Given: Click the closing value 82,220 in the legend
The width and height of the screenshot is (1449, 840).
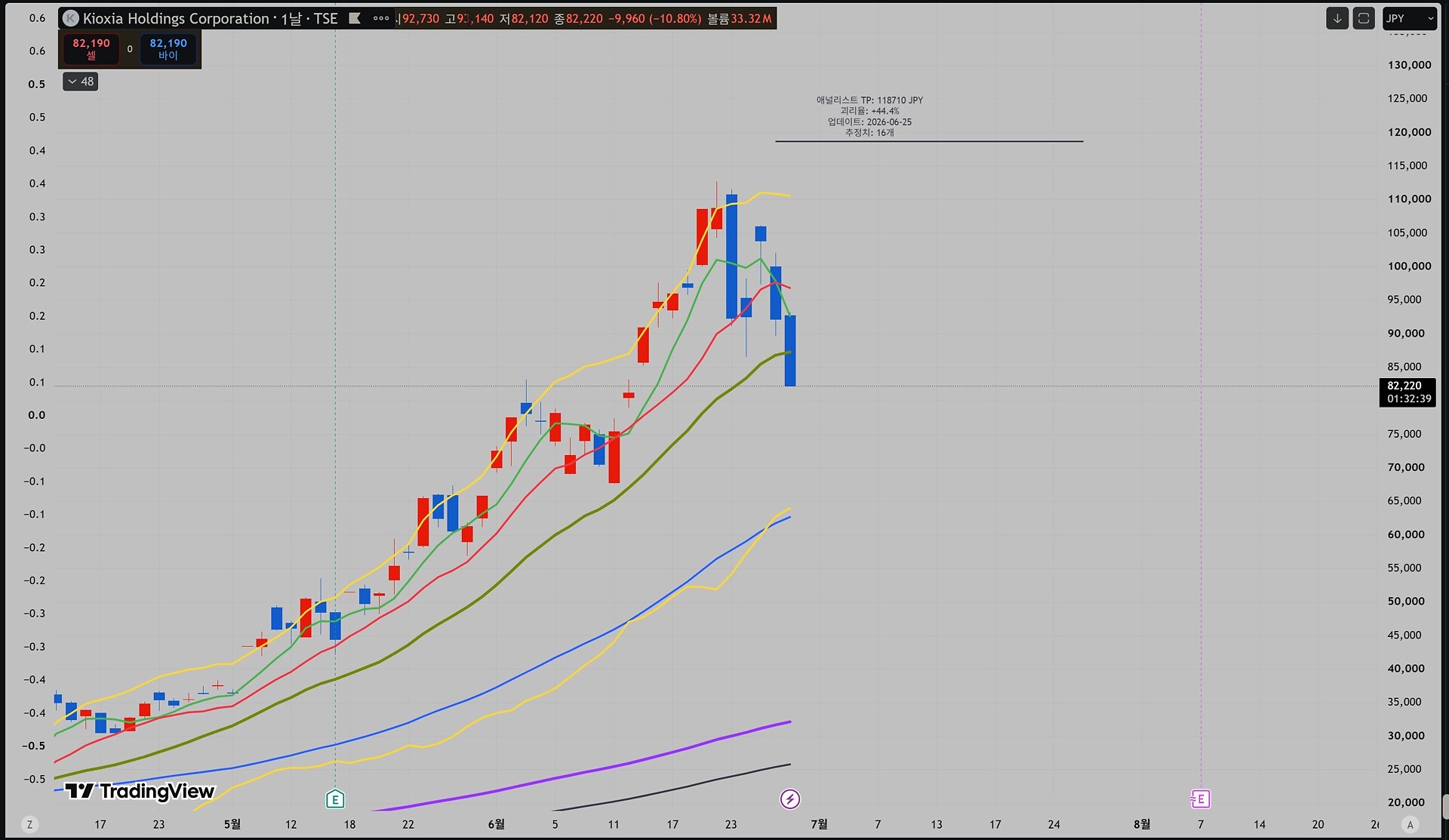Looking at the screenshot, I should 584,19.
